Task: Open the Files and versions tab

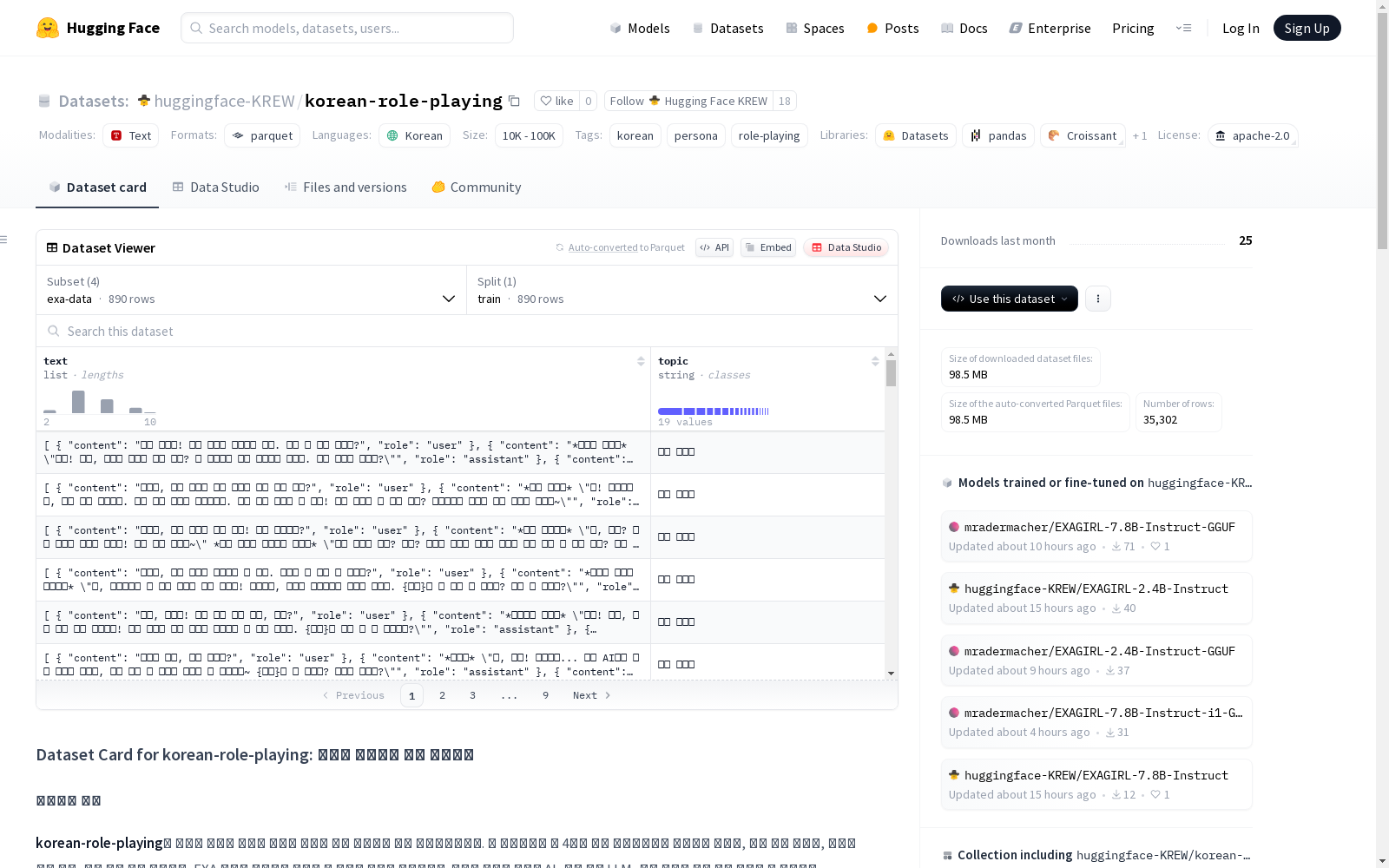Action: 346,187
